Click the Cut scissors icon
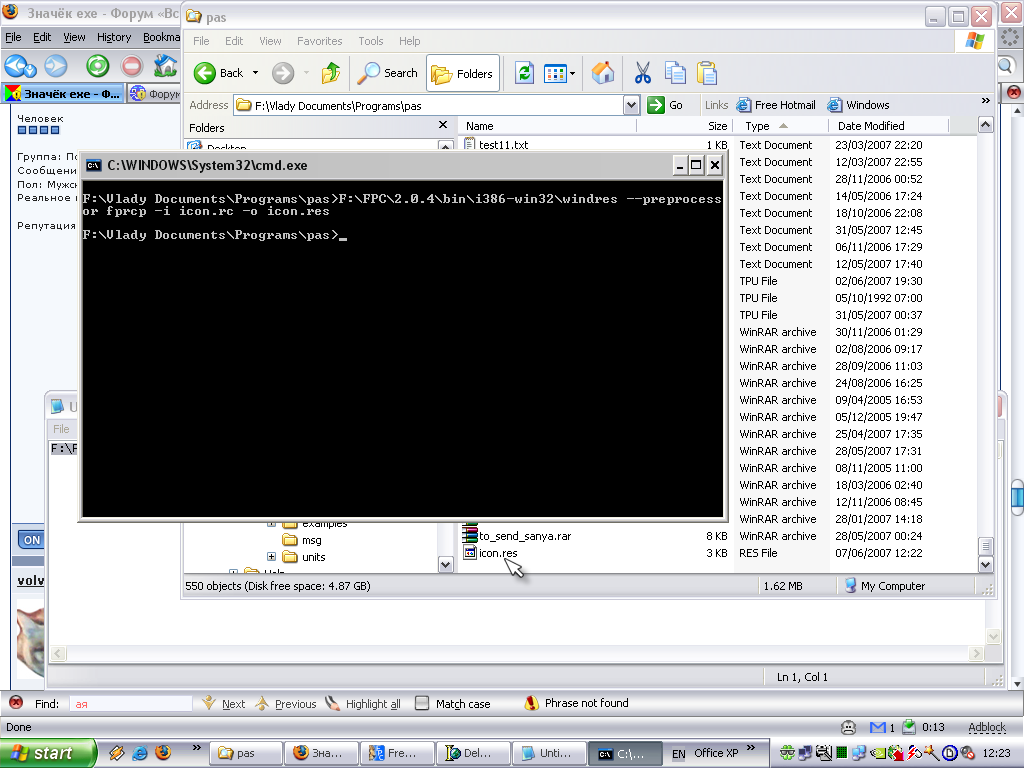The image size is (1024, 768). pos(642,73)
